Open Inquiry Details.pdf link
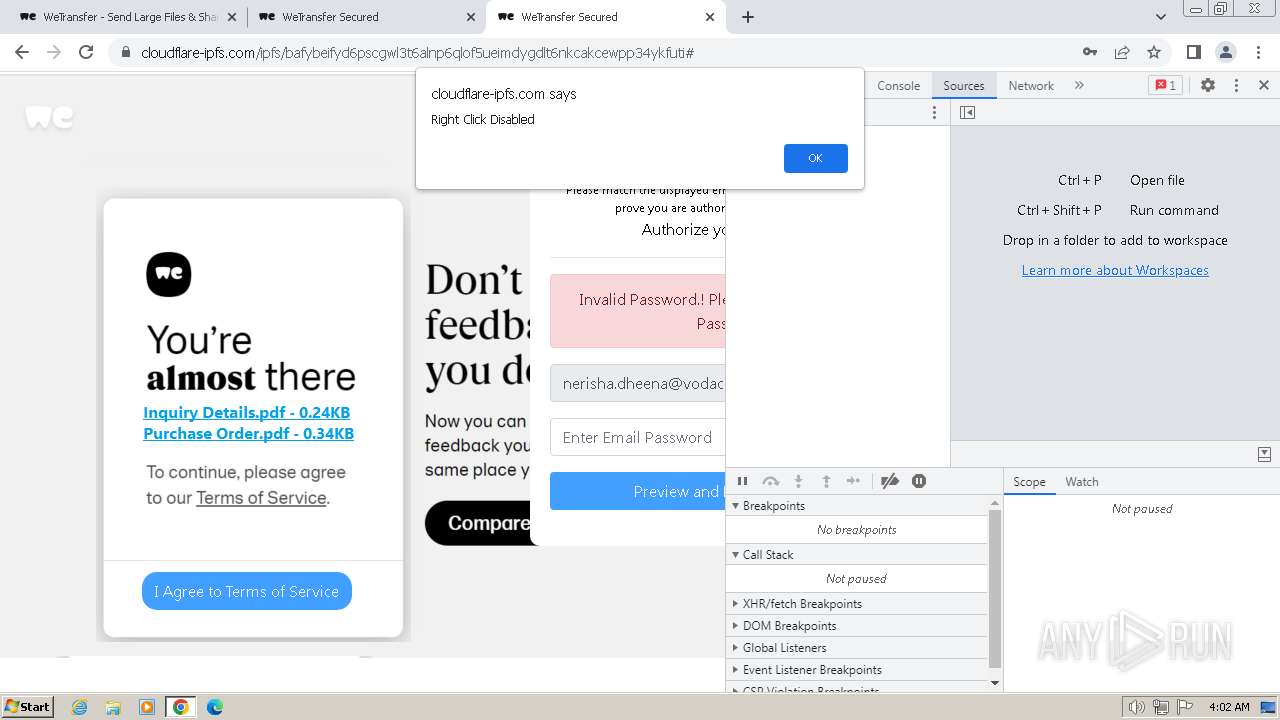 click(x=246, y=412)
